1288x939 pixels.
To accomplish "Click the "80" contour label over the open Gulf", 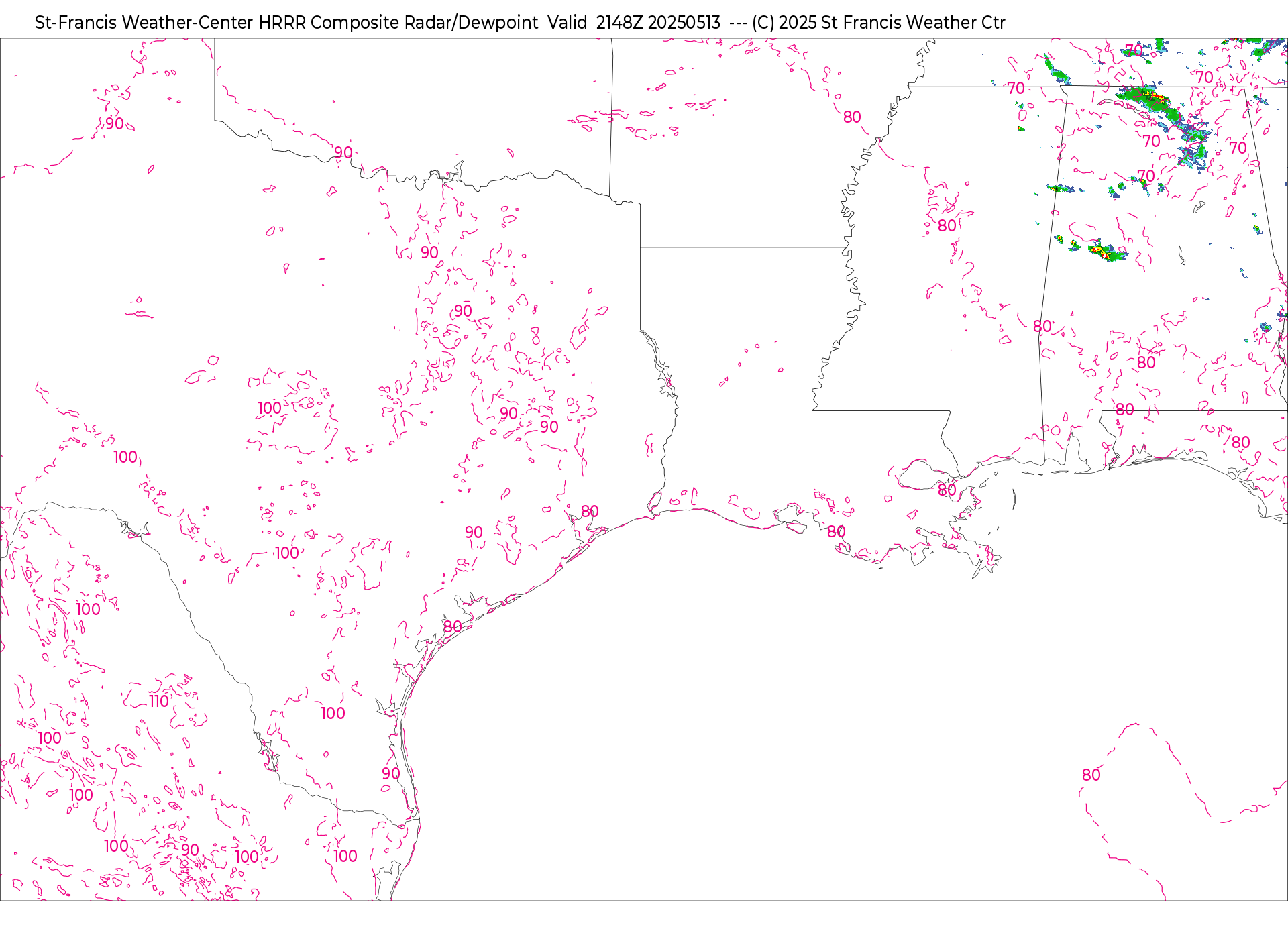I will click(x=1091, y=775).
